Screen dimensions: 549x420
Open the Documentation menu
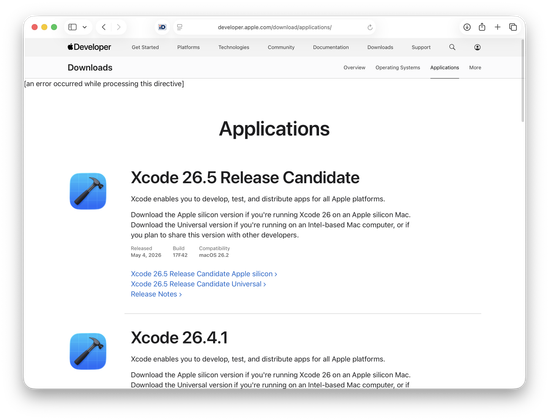tap(331, 47)
